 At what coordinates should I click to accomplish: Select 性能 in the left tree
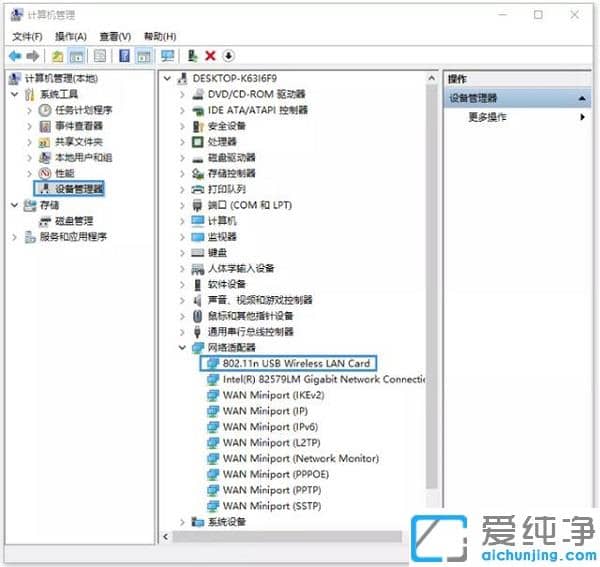click(65, 173)
